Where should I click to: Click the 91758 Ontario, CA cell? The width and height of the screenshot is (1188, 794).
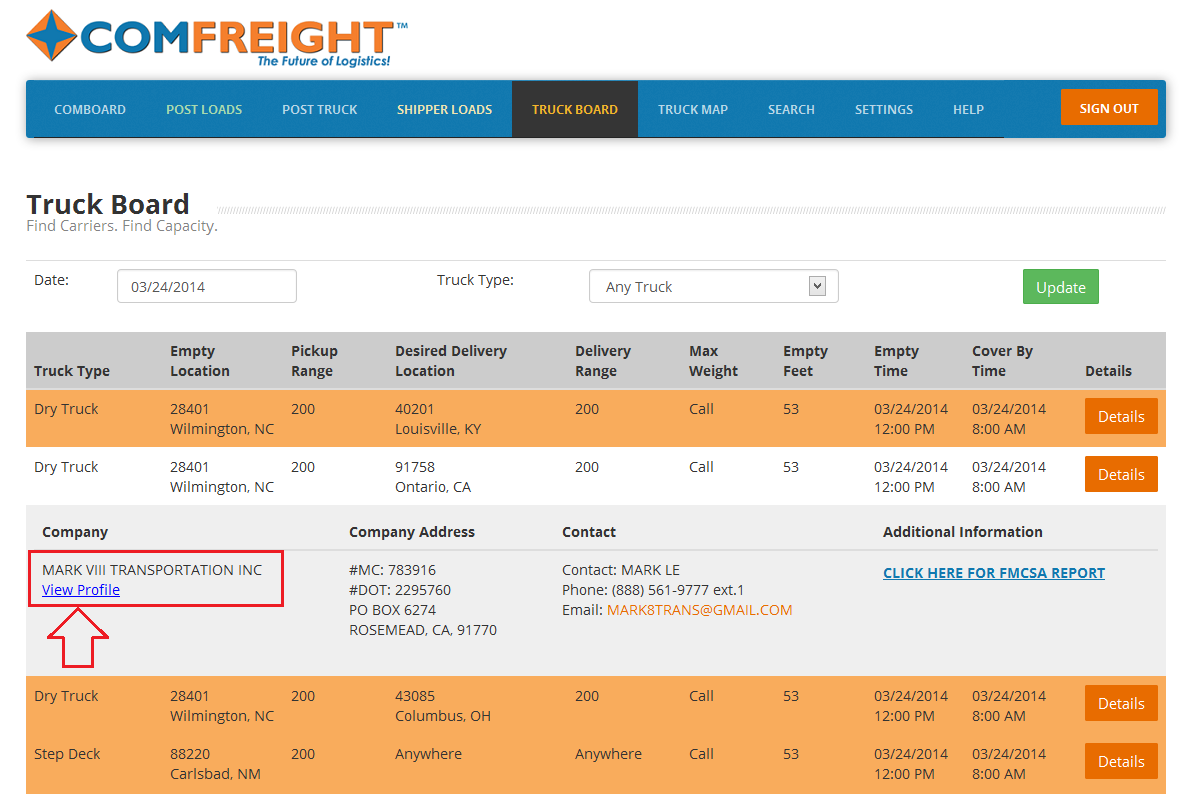433,477
